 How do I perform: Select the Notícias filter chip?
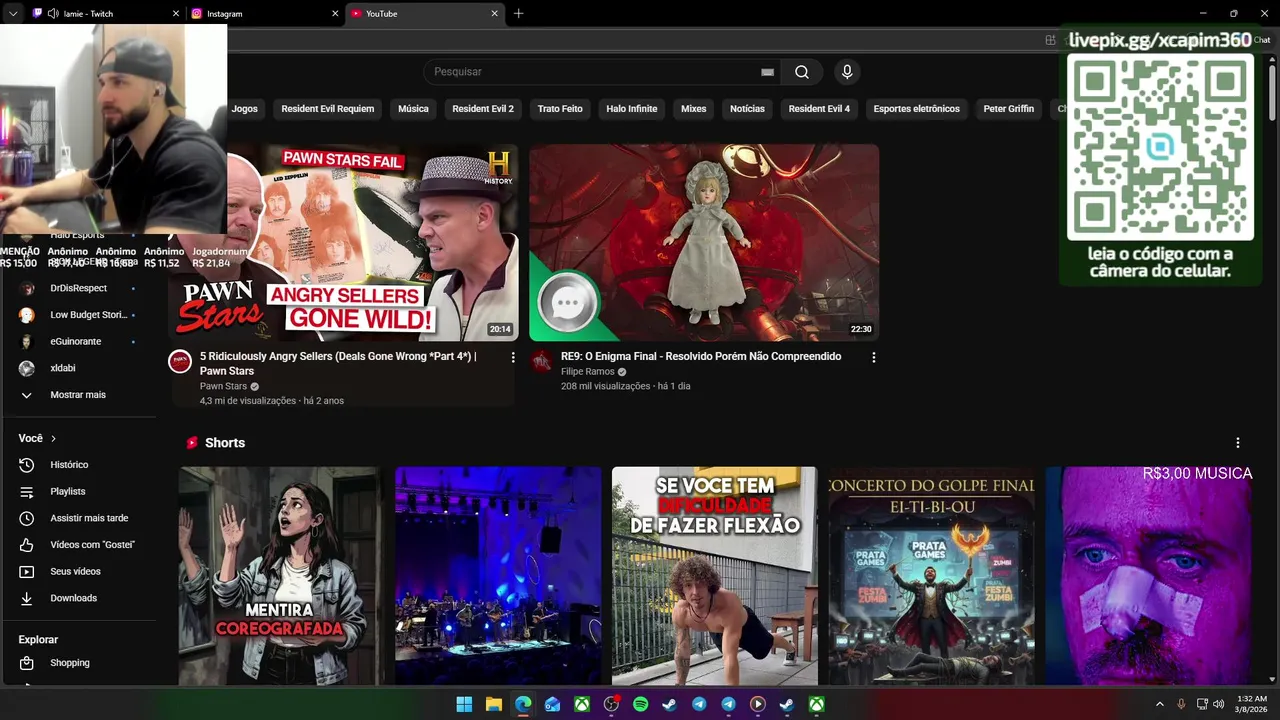(x=747, y=109)
